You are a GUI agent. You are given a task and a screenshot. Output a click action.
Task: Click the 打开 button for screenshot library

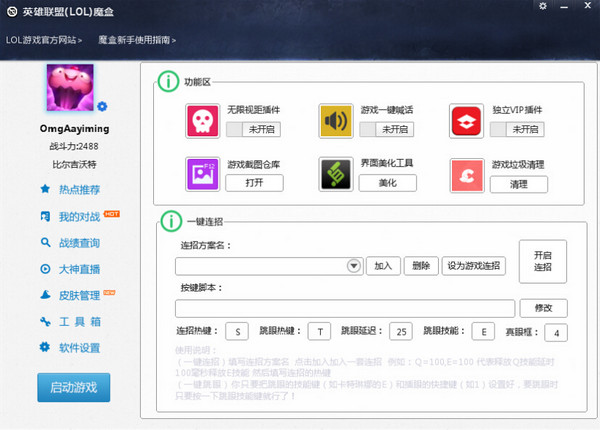click(254, 183)
